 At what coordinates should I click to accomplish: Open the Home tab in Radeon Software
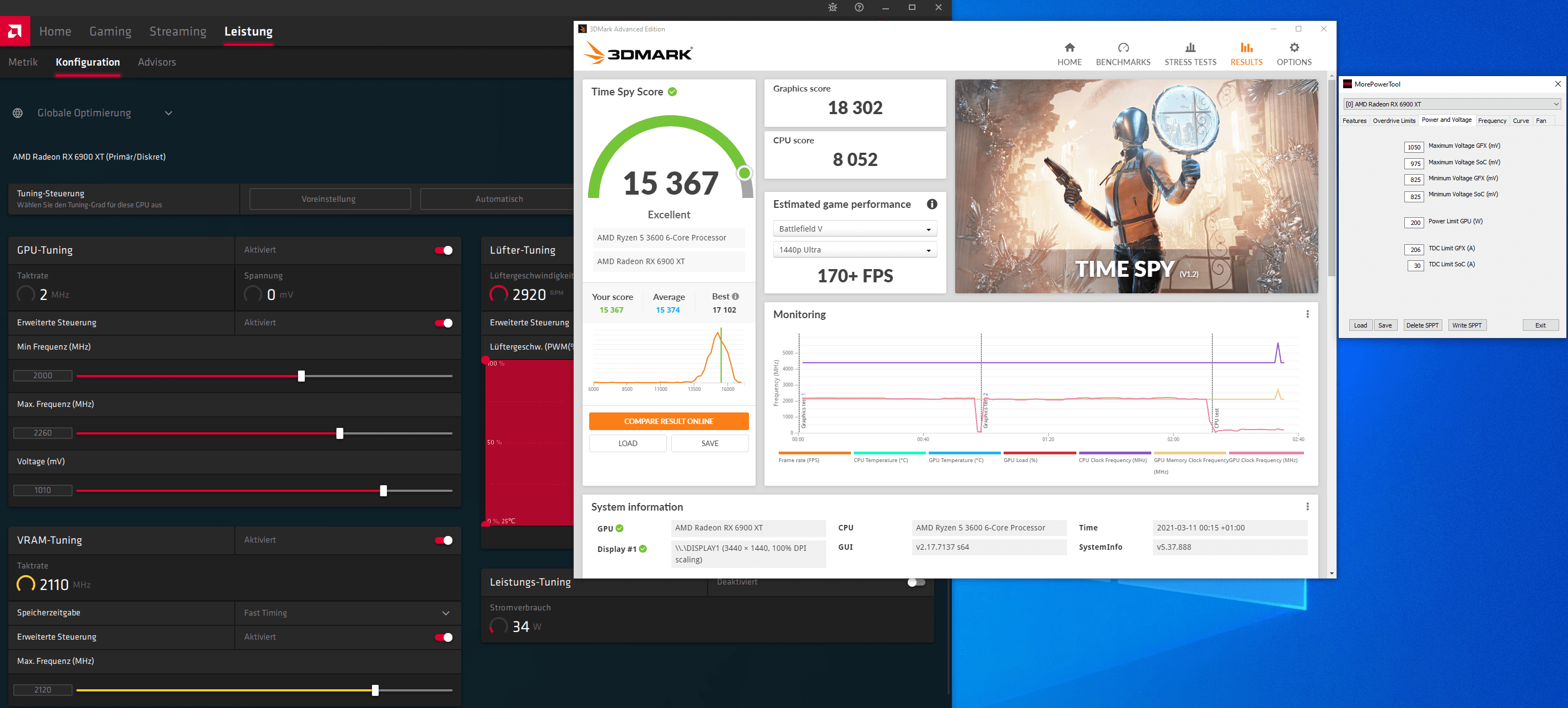[56, 31]
